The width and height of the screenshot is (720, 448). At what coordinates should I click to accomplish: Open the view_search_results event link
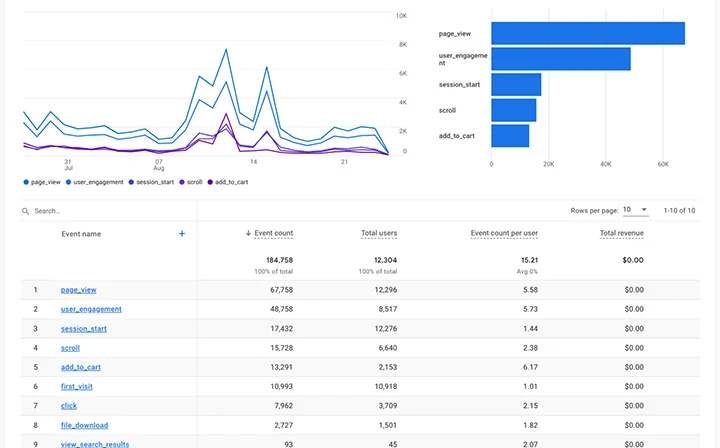(95, 444)
